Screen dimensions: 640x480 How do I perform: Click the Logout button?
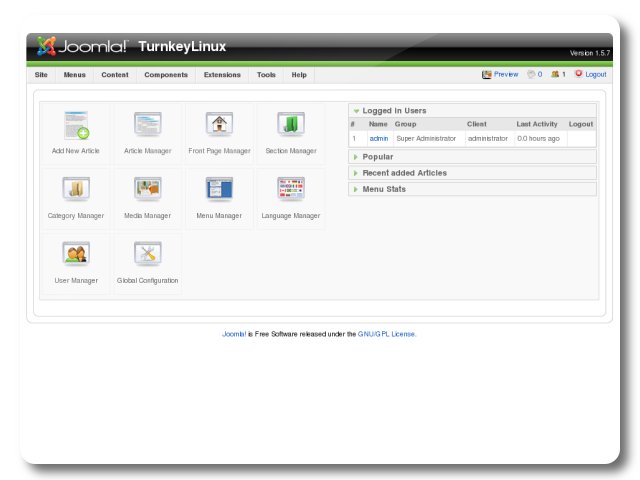click(x=591, y=74)
